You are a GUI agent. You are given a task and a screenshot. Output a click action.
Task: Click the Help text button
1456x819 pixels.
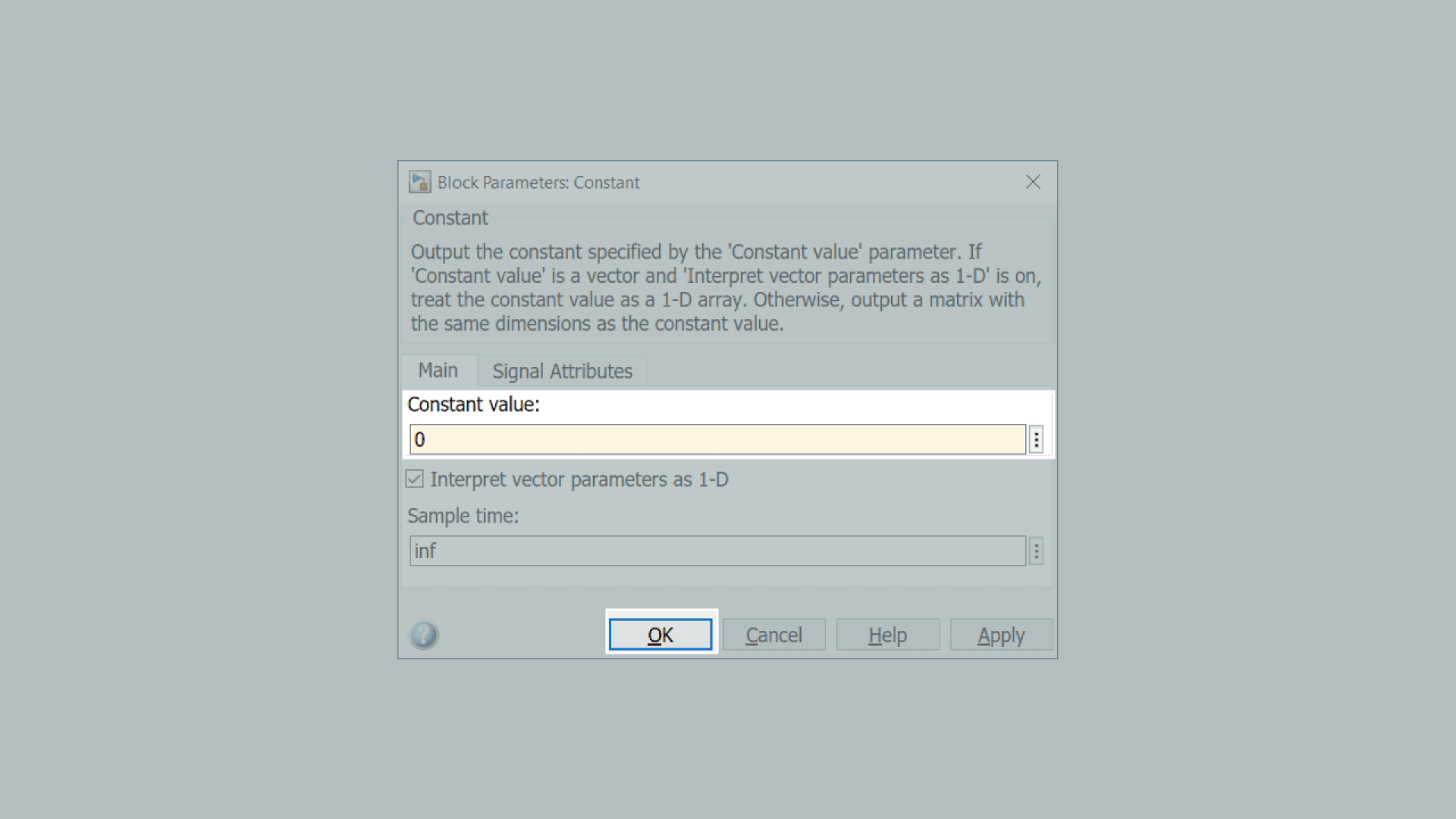pos(887,635)
